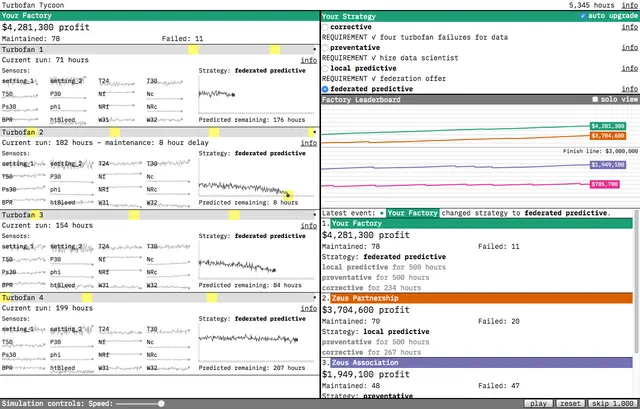The height and width of the screenshot is (409, 640).
Task: Open info for Turbofan 1
Action: pyautogui.click(x=309, y=60)
